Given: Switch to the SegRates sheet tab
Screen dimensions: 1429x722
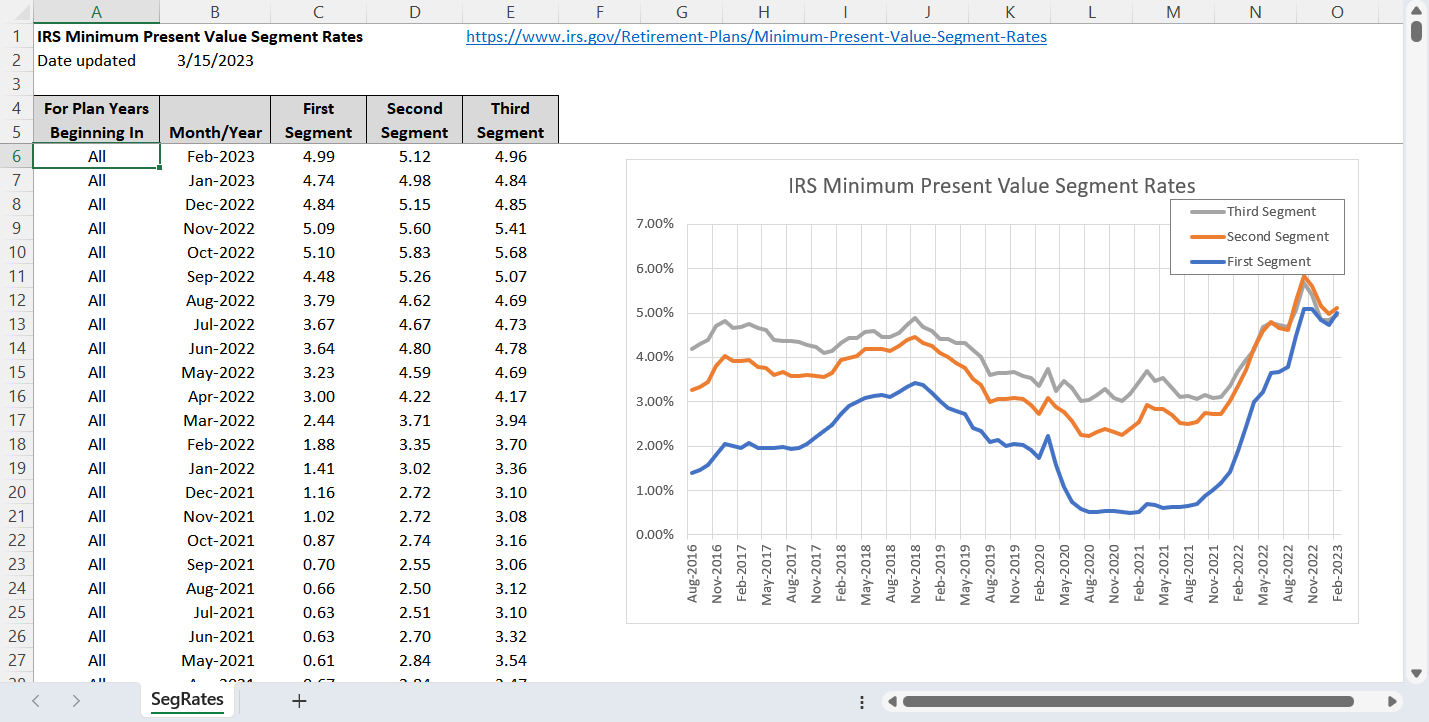Looking at the screenshot, I should pos(187,700).
